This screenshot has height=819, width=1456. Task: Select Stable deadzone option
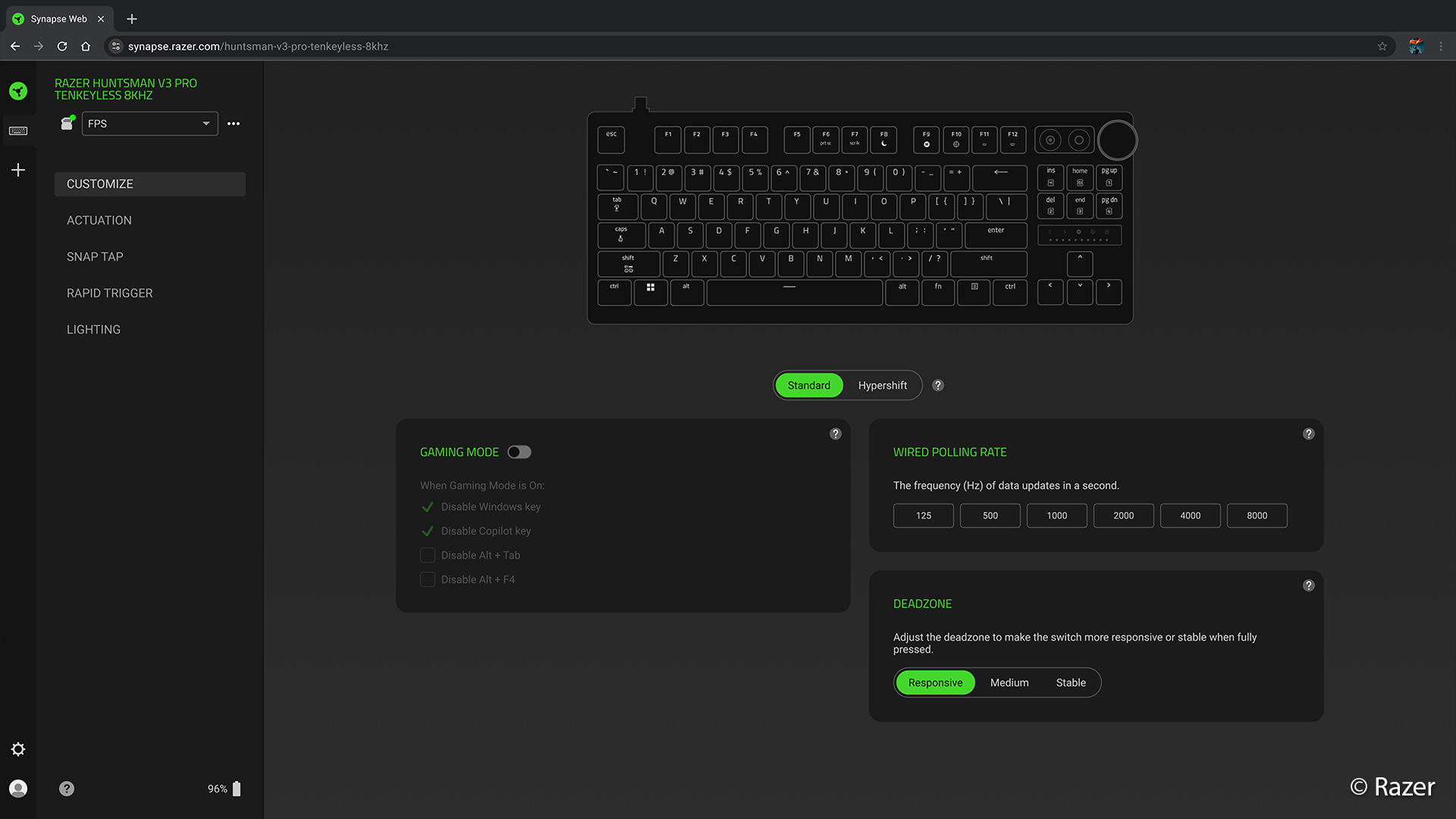coord(1071,682)
